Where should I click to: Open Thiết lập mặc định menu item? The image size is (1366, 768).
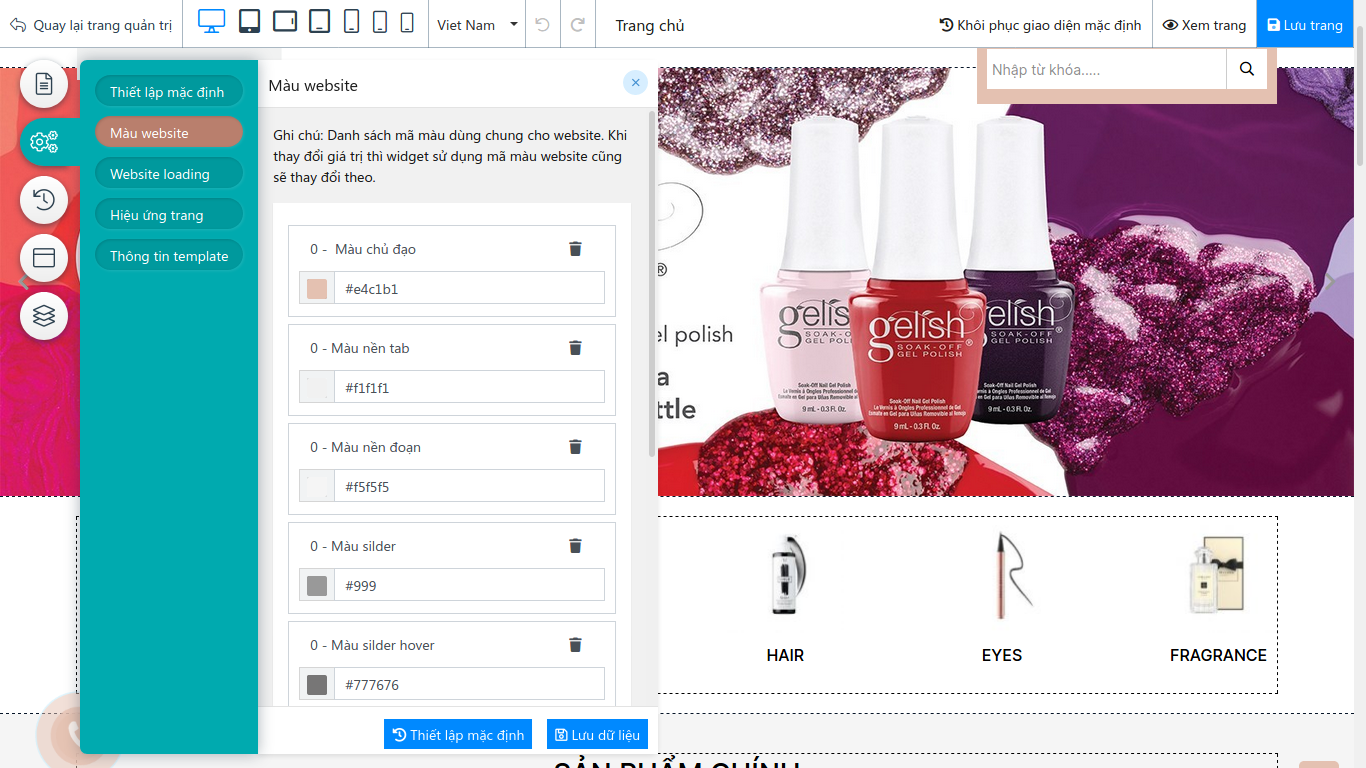tap(169, 92)
